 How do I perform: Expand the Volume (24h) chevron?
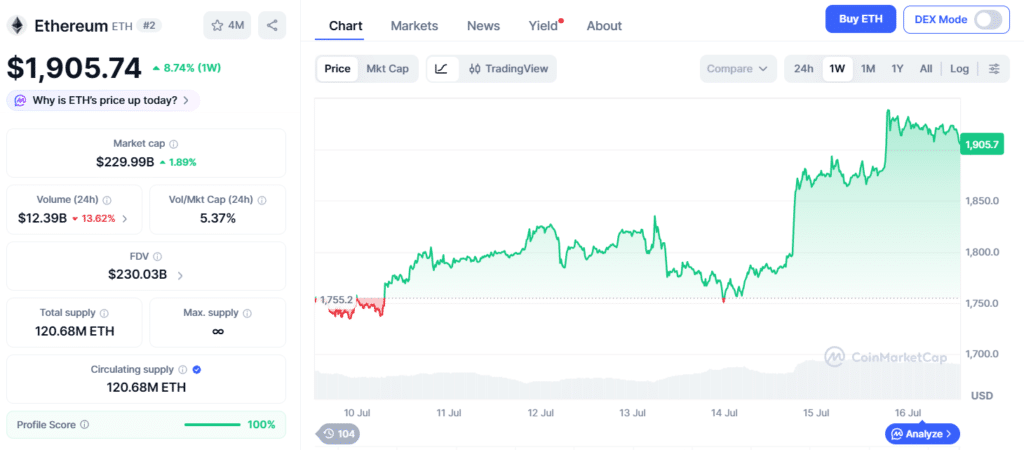[125, 219]
